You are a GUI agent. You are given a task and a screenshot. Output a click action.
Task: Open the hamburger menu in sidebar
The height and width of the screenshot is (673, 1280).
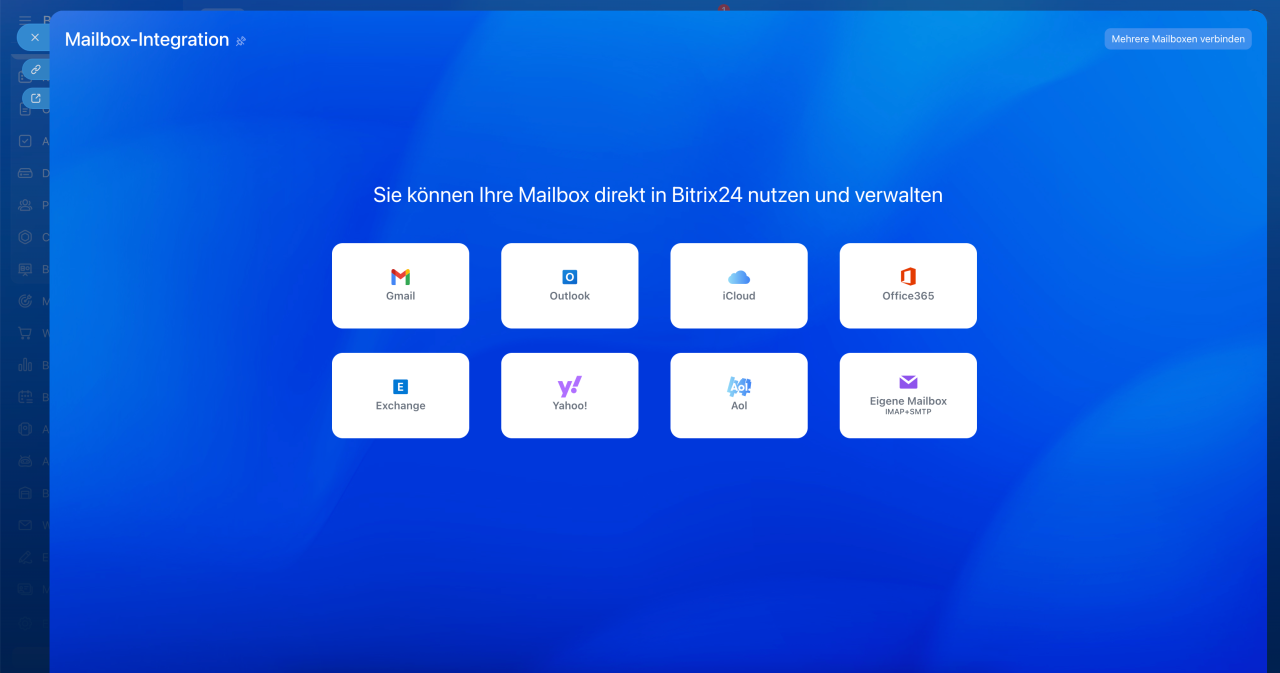pos(25,19)
